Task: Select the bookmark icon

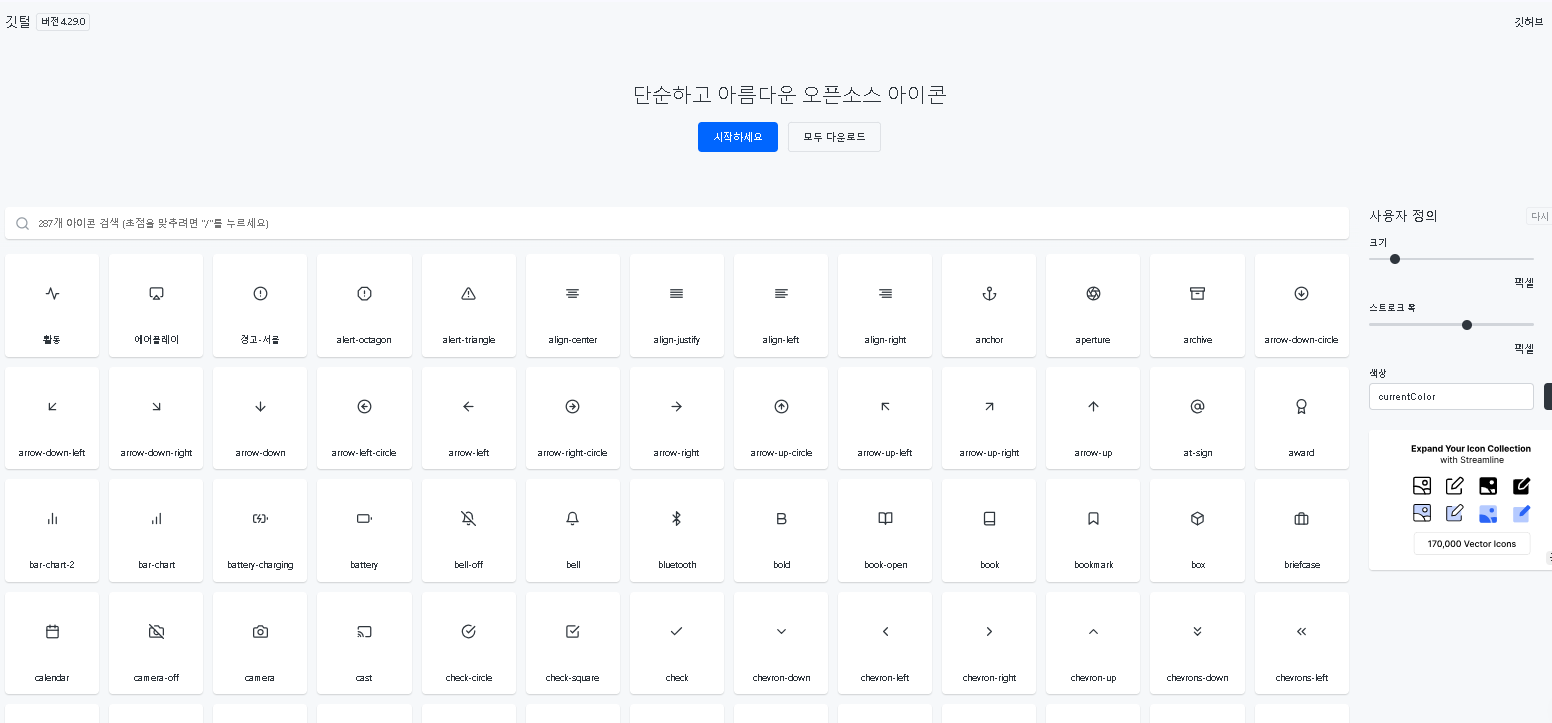Action: tap(1093, 530)
